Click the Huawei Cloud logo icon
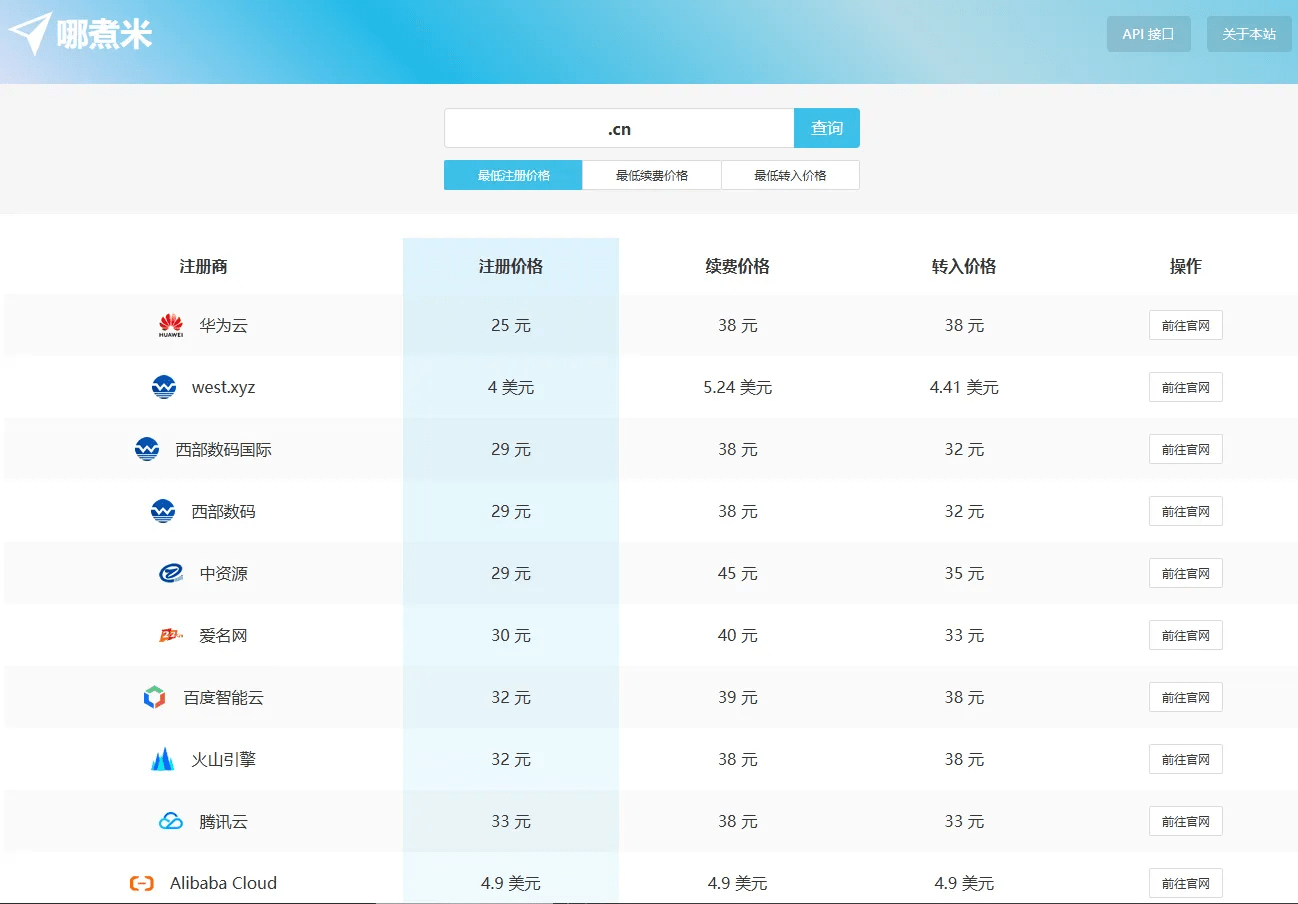Viewport: 1298px width, 904px height. click(x=171, y=326)
